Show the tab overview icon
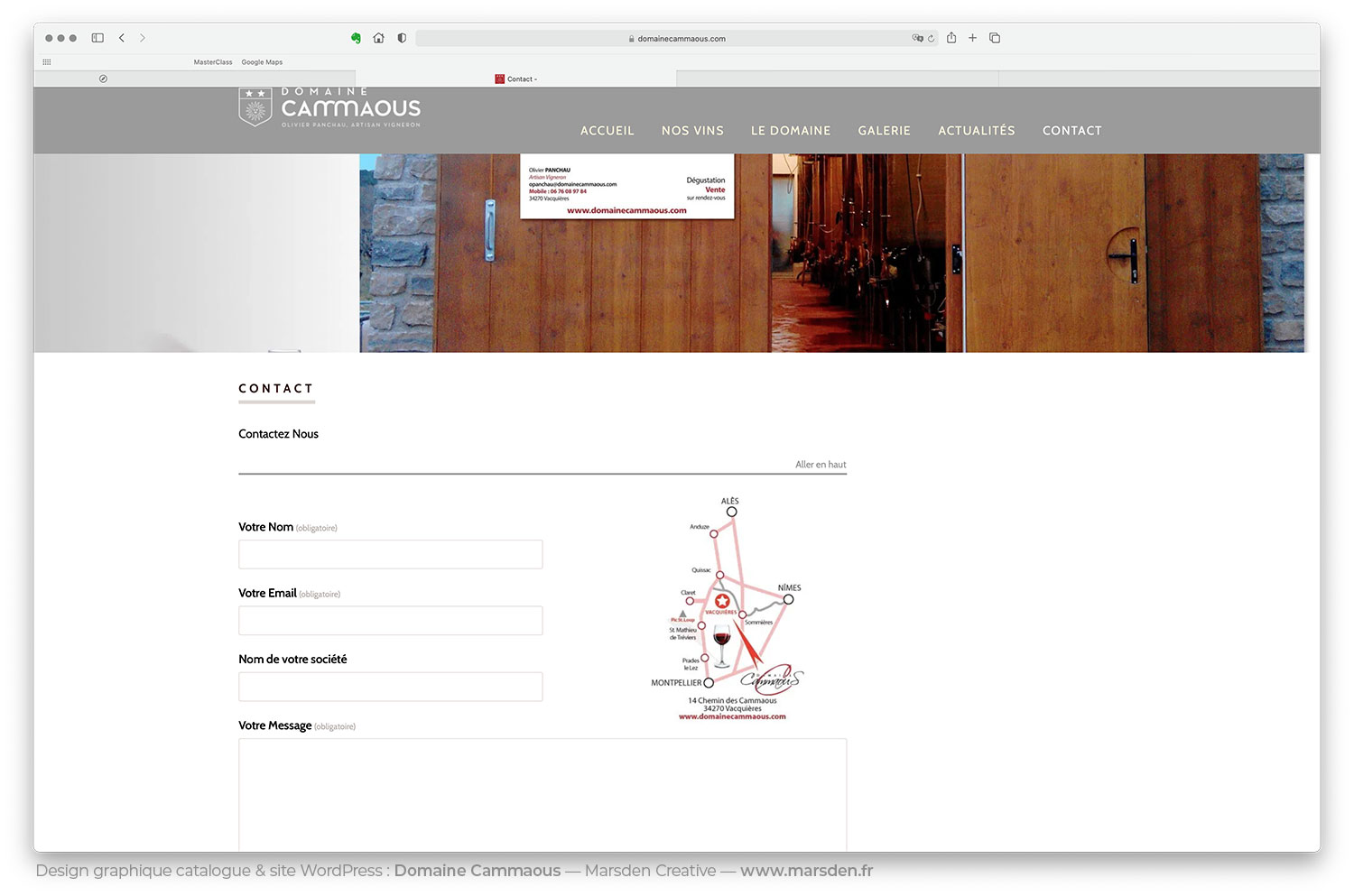 pyautogui.click(x=995, y=38)
